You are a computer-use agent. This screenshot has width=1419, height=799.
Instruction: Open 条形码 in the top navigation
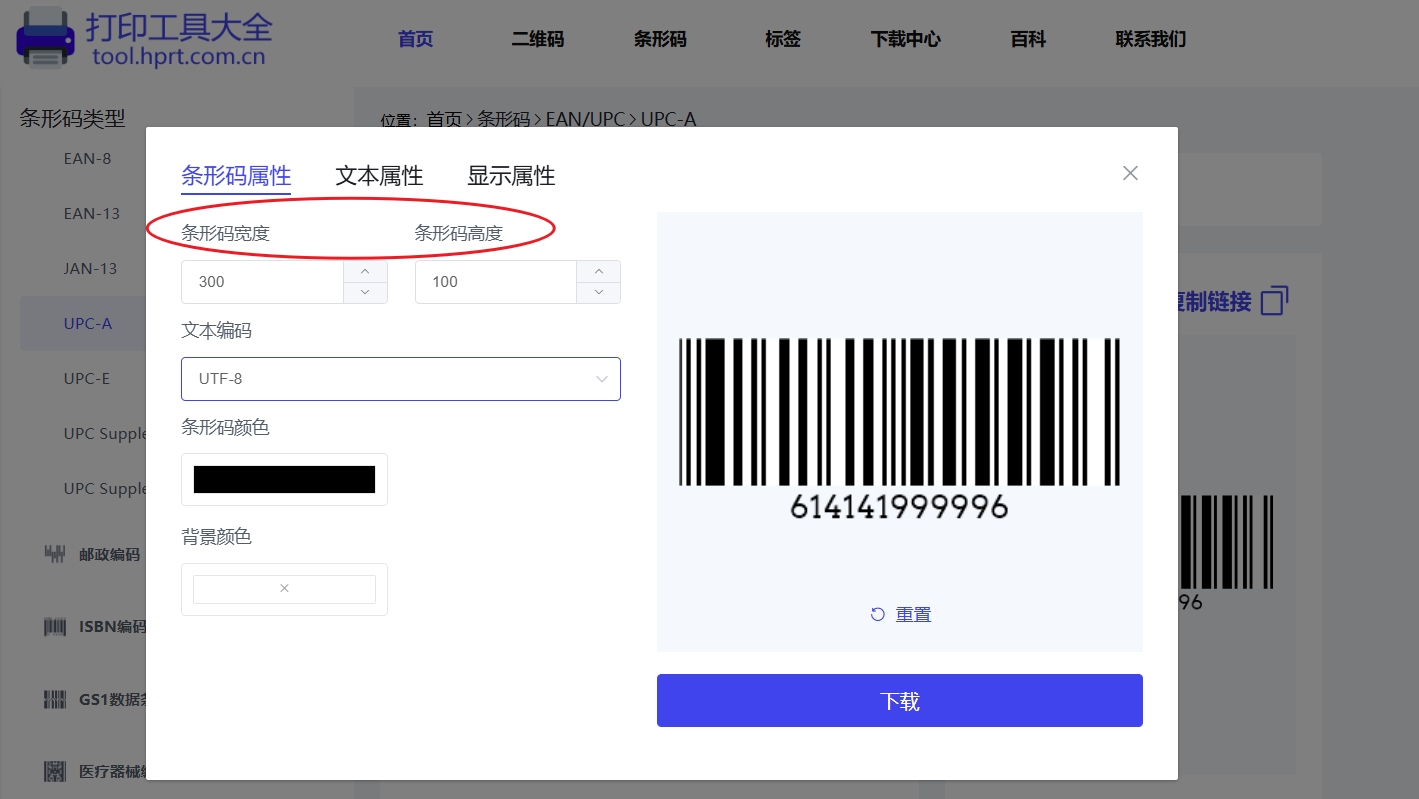pyautogui.click(x=660, y=39)
